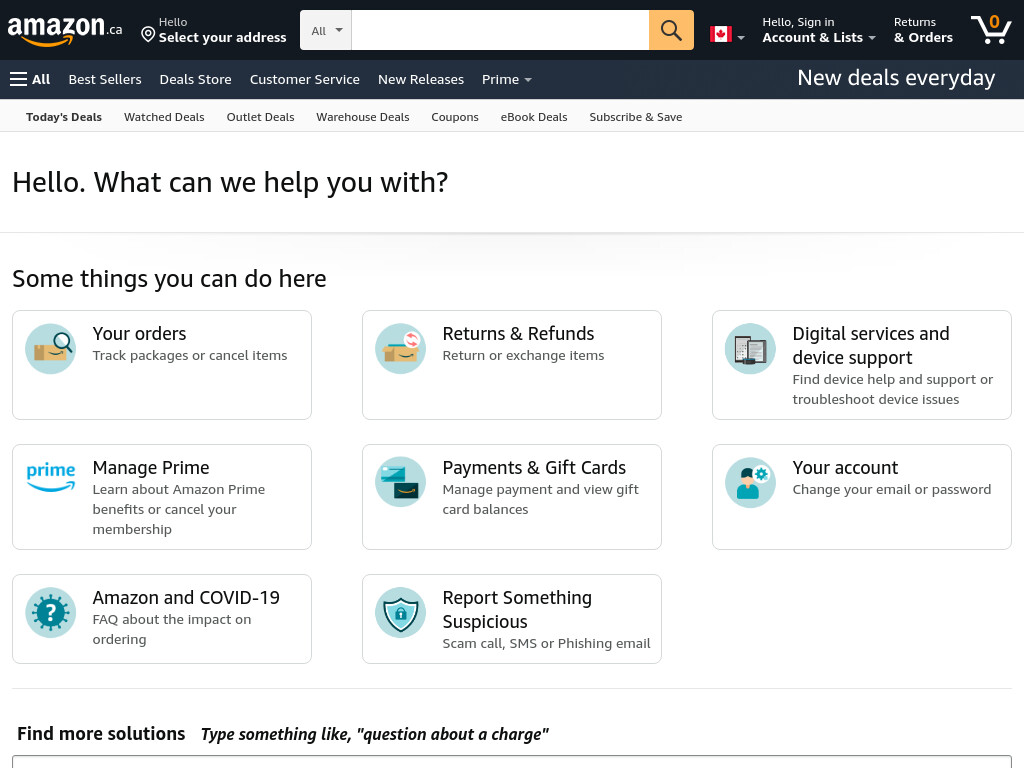
Task: Click the location pin icon
Action: pyautogui.click(x=148, y=35)
